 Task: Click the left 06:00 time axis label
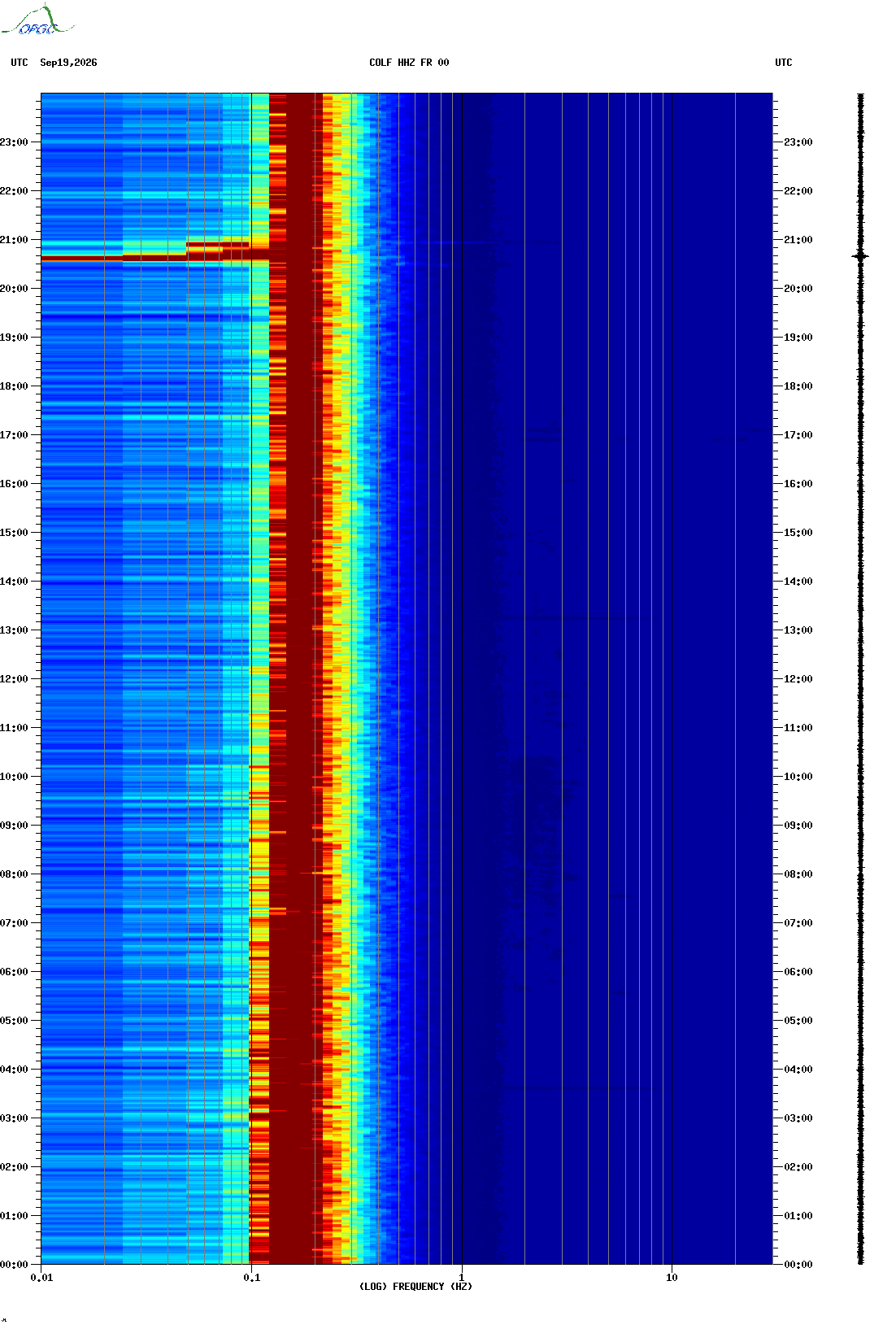coord(13,972)
